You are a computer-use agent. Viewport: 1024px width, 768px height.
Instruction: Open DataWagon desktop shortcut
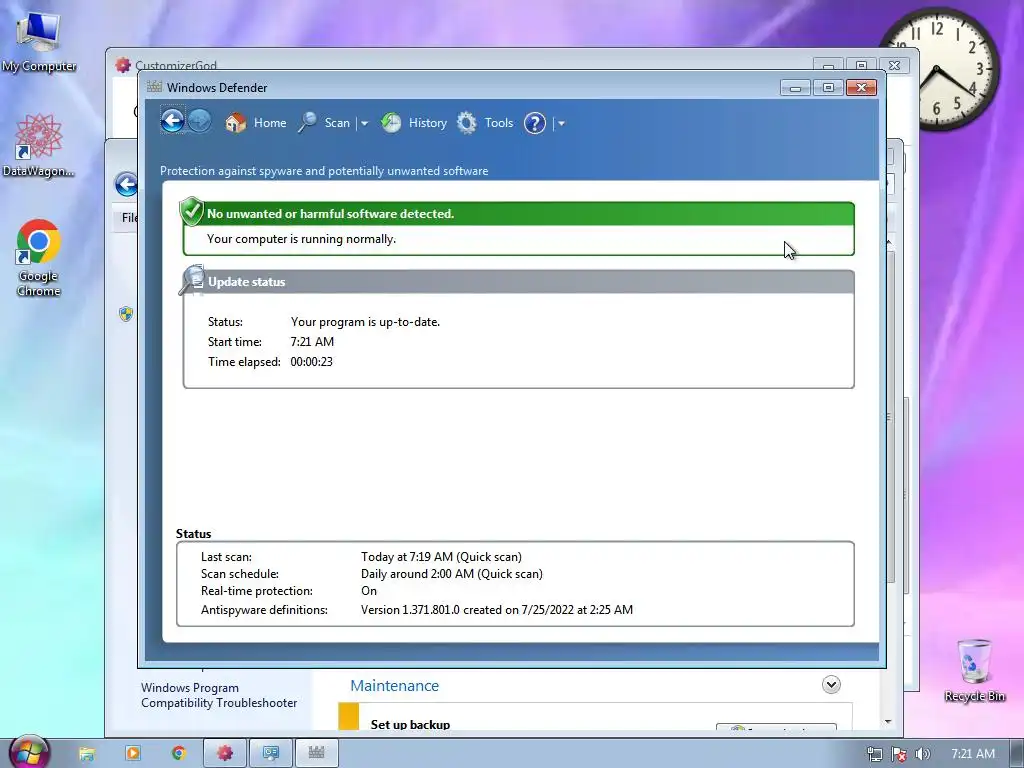[x=39, y=146]
